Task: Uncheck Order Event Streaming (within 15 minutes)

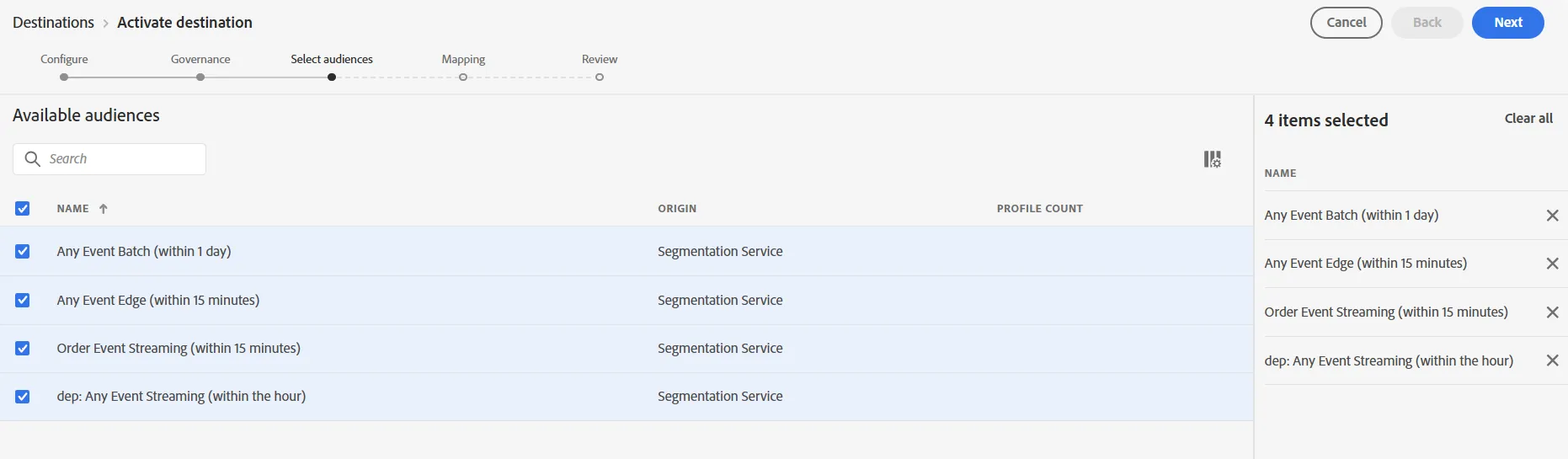Action: point(23,348)
